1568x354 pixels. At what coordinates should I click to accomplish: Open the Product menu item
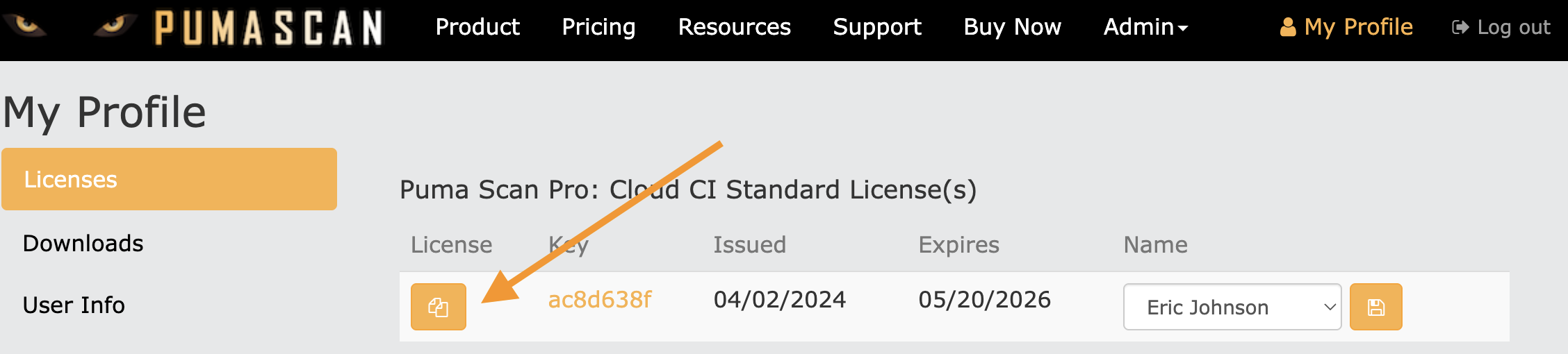click(477, 26)
